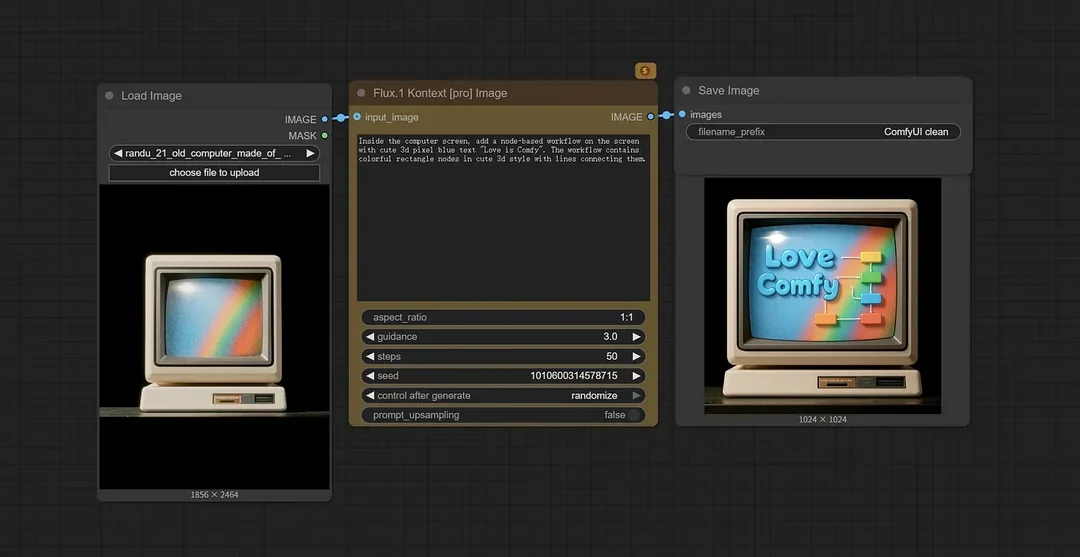Select next image file with right arrow

(x=310, y=153)
